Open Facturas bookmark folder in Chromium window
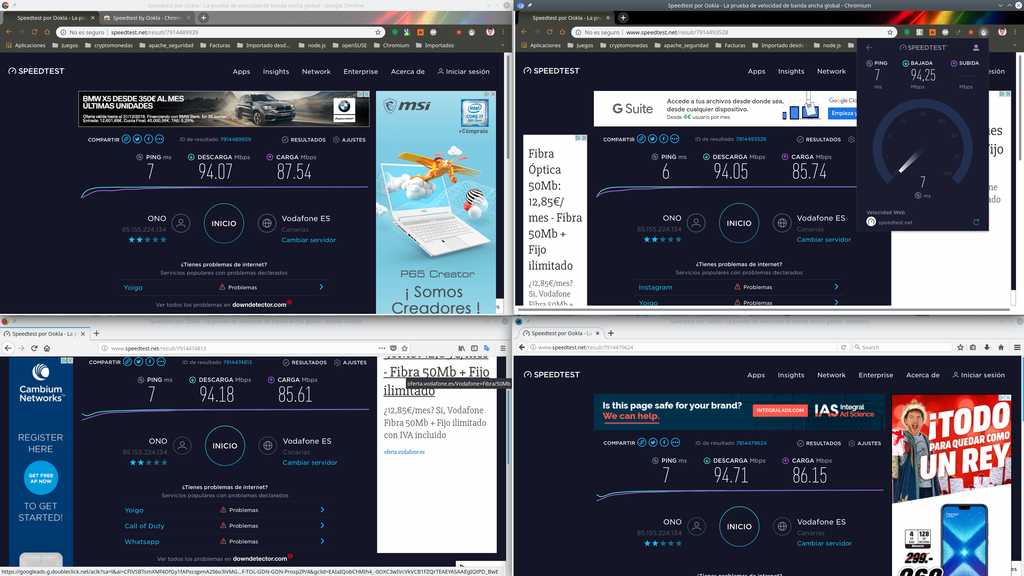This screenshot has height=576, width=1024. [730, 46]
